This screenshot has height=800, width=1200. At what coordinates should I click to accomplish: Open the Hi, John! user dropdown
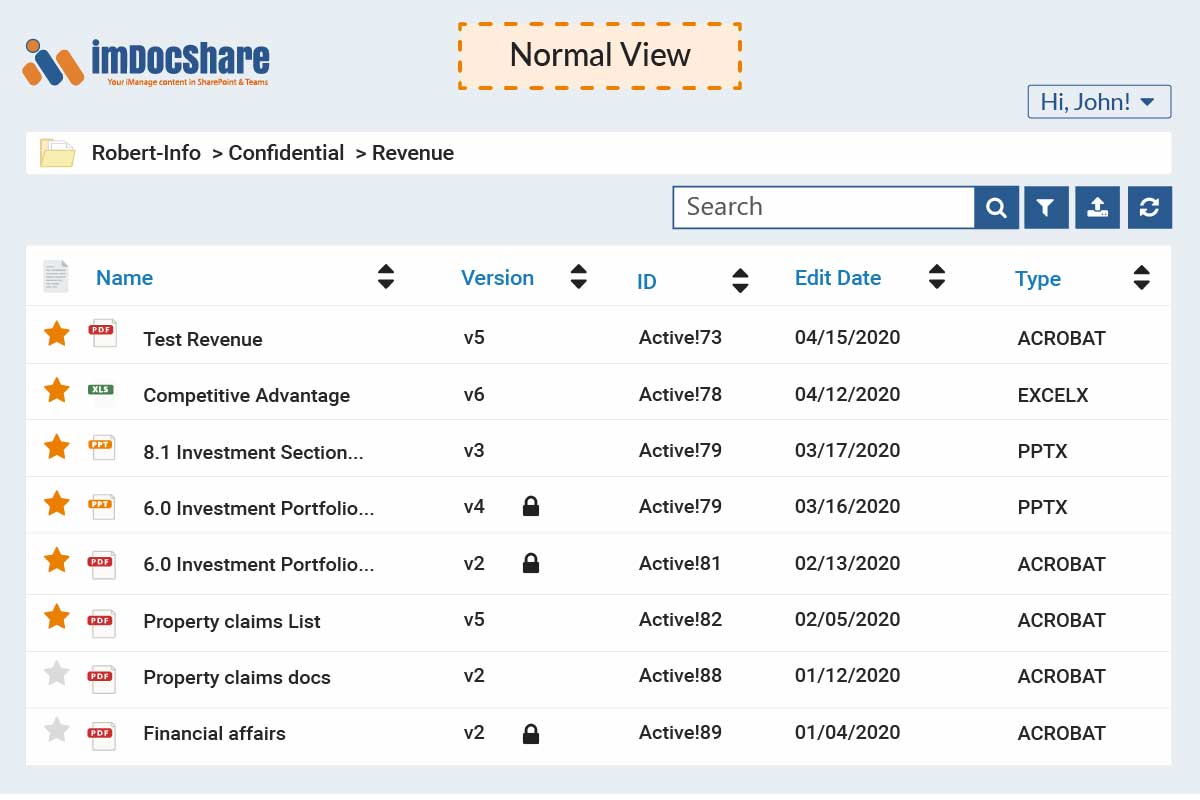[x=1099, y=102]
